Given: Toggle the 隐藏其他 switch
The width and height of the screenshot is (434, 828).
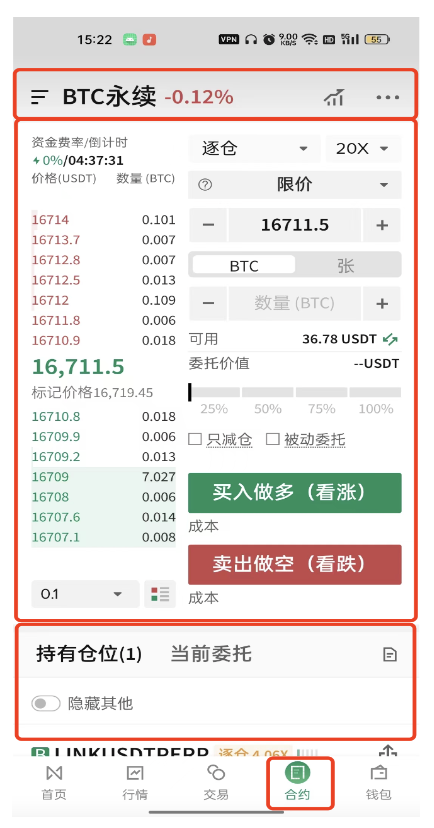Looking at the screenshot, I should click(46, 703).
